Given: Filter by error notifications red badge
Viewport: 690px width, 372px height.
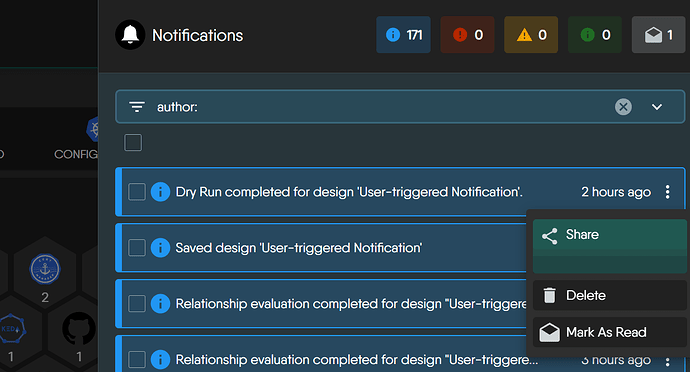Looking at the screenshot, I should click(x=467, y=35).
